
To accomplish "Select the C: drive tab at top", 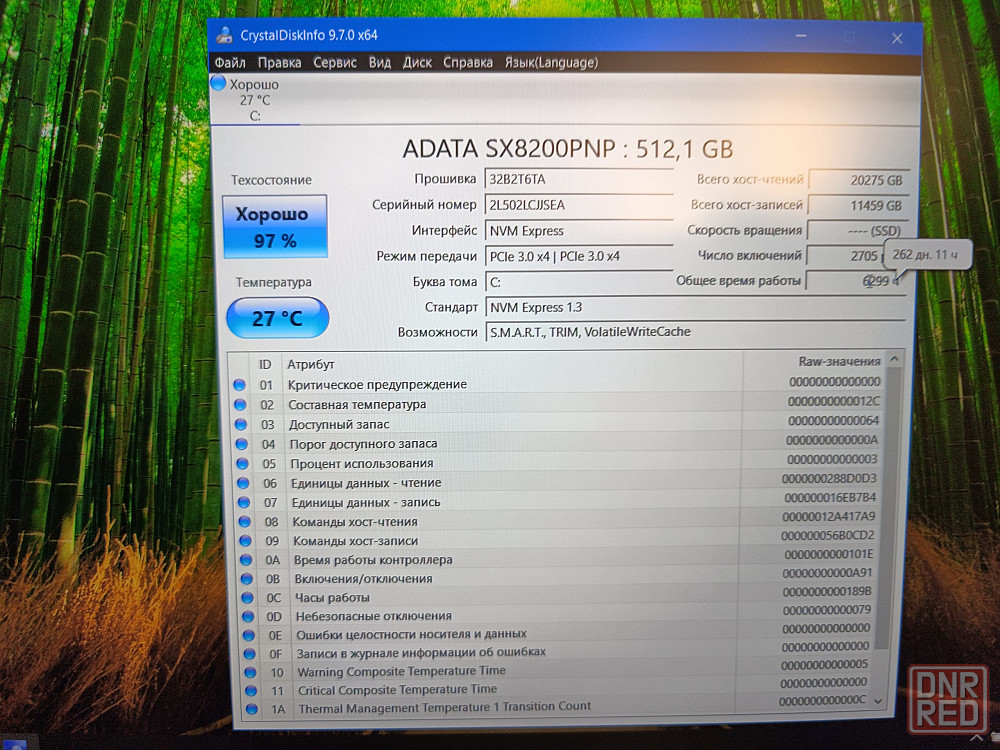I will pos(255,100).
